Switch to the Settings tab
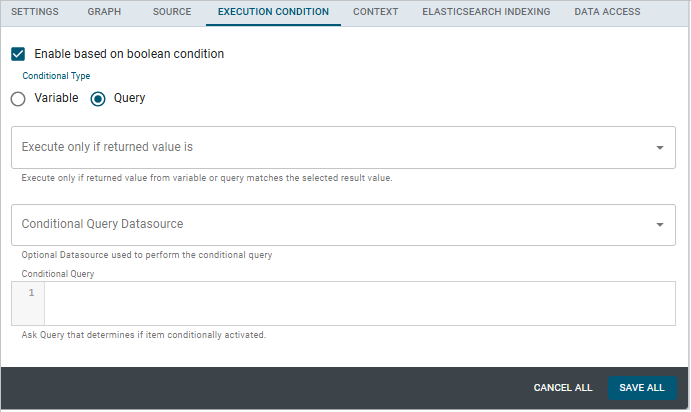Viewport: 691px width, 412px height. coord(34,12)
